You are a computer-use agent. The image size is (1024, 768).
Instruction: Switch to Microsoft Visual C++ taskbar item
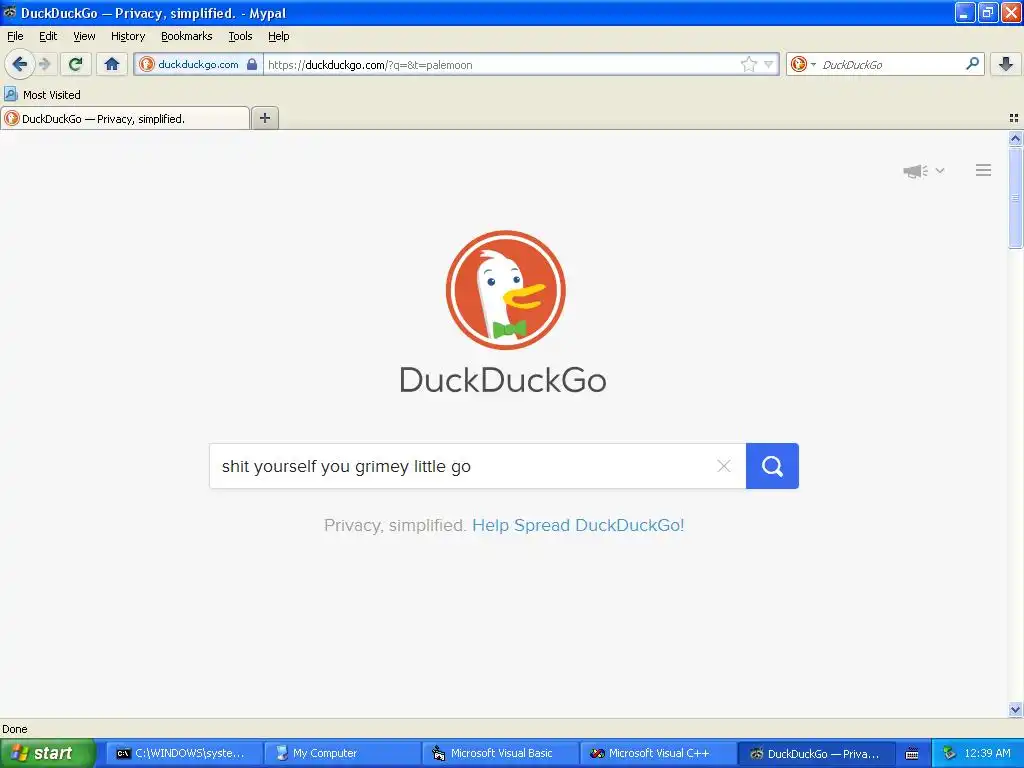(658, 753)
